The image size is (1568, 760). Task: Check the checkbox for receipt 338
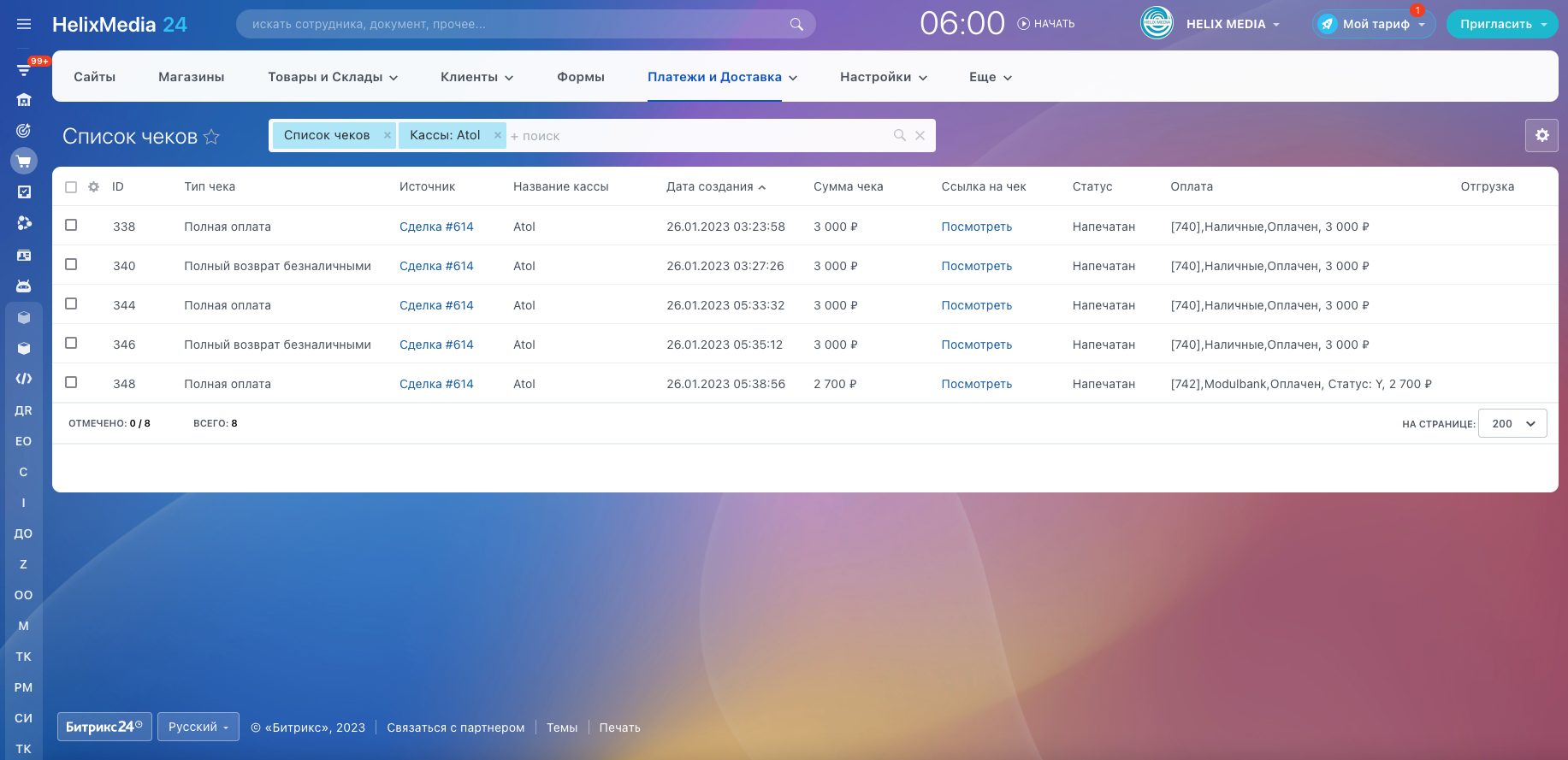tap(71, 225)
